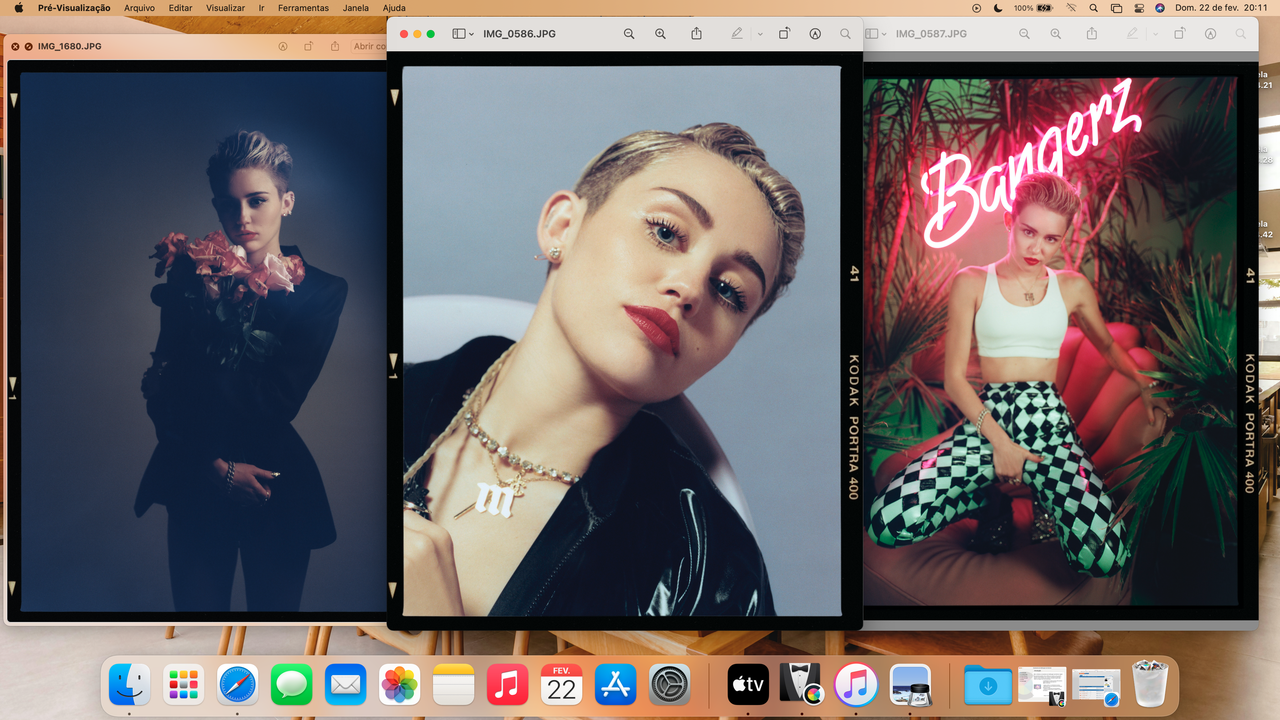Viewport: 1280px width, 720px height.
Task: Share the IMG_1680.JPG image
Action: (x=334, y=46)
